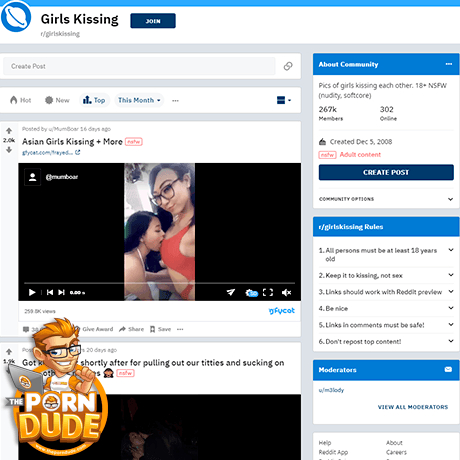Click the Create Post input field
This screenshot has height=460, width=460.
point(139,66)
